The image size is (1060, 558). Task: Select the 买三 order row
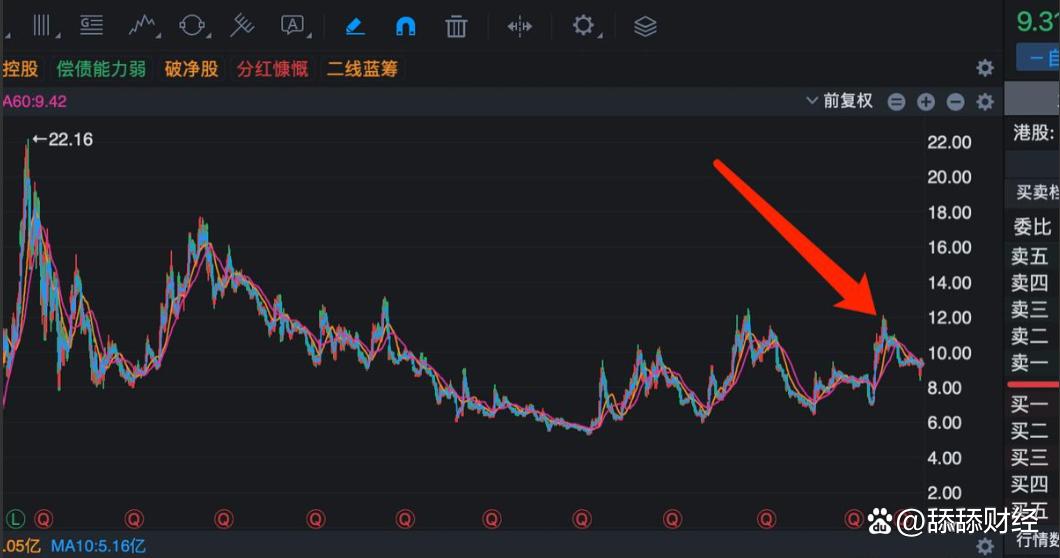pos(1030,457)
